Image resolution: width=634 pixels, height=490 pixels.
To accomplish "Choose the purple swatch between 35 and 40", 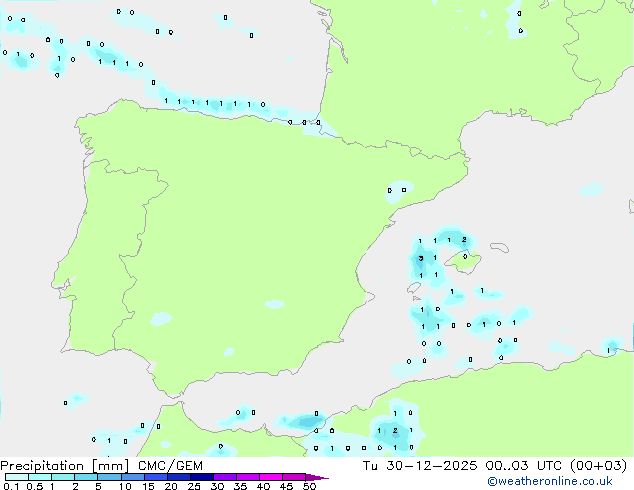I will 249,478.
